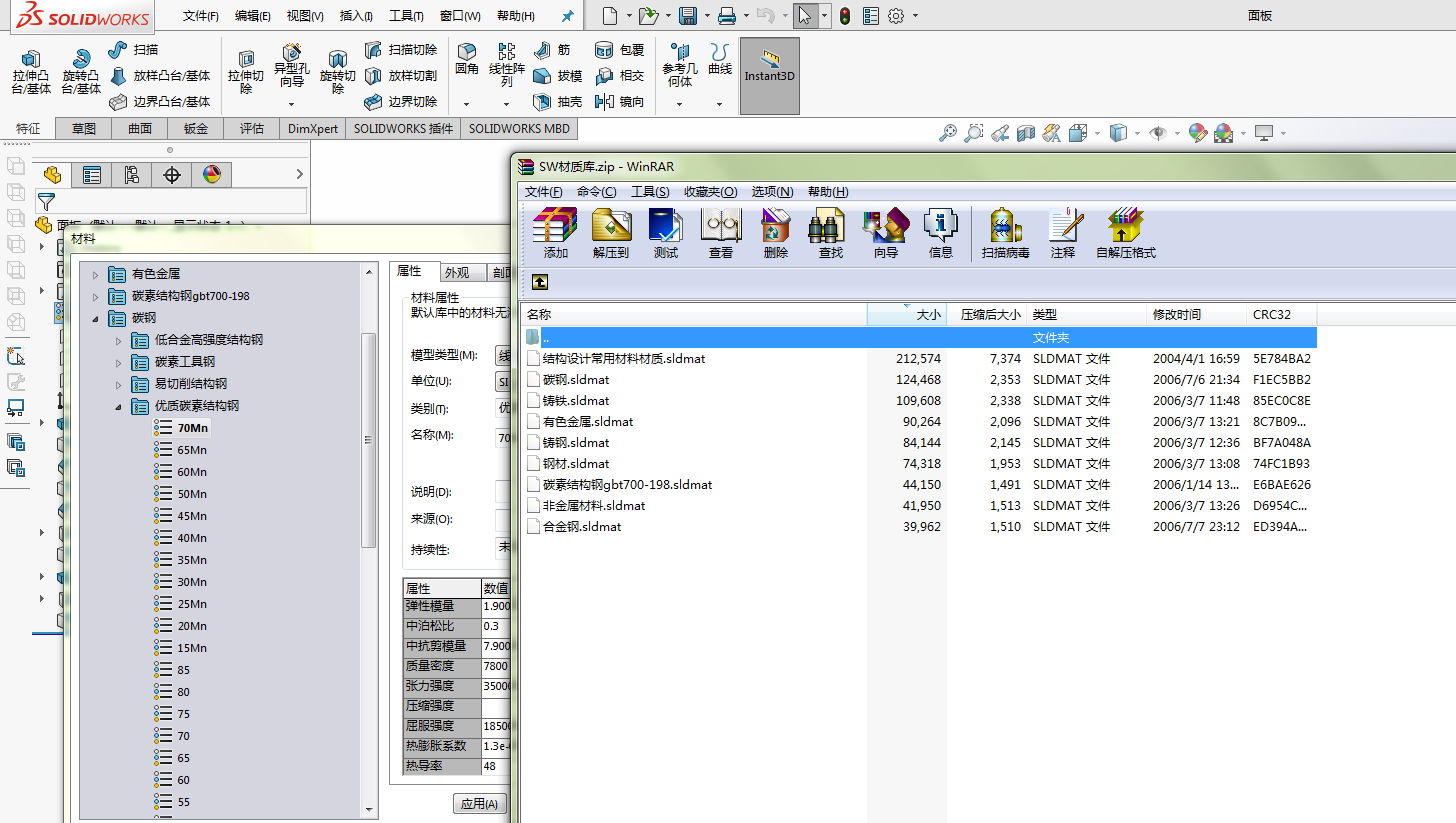
Task: Click WinRAR 自解压格式 SFX icon
Action: click(x=1126, y=234)
